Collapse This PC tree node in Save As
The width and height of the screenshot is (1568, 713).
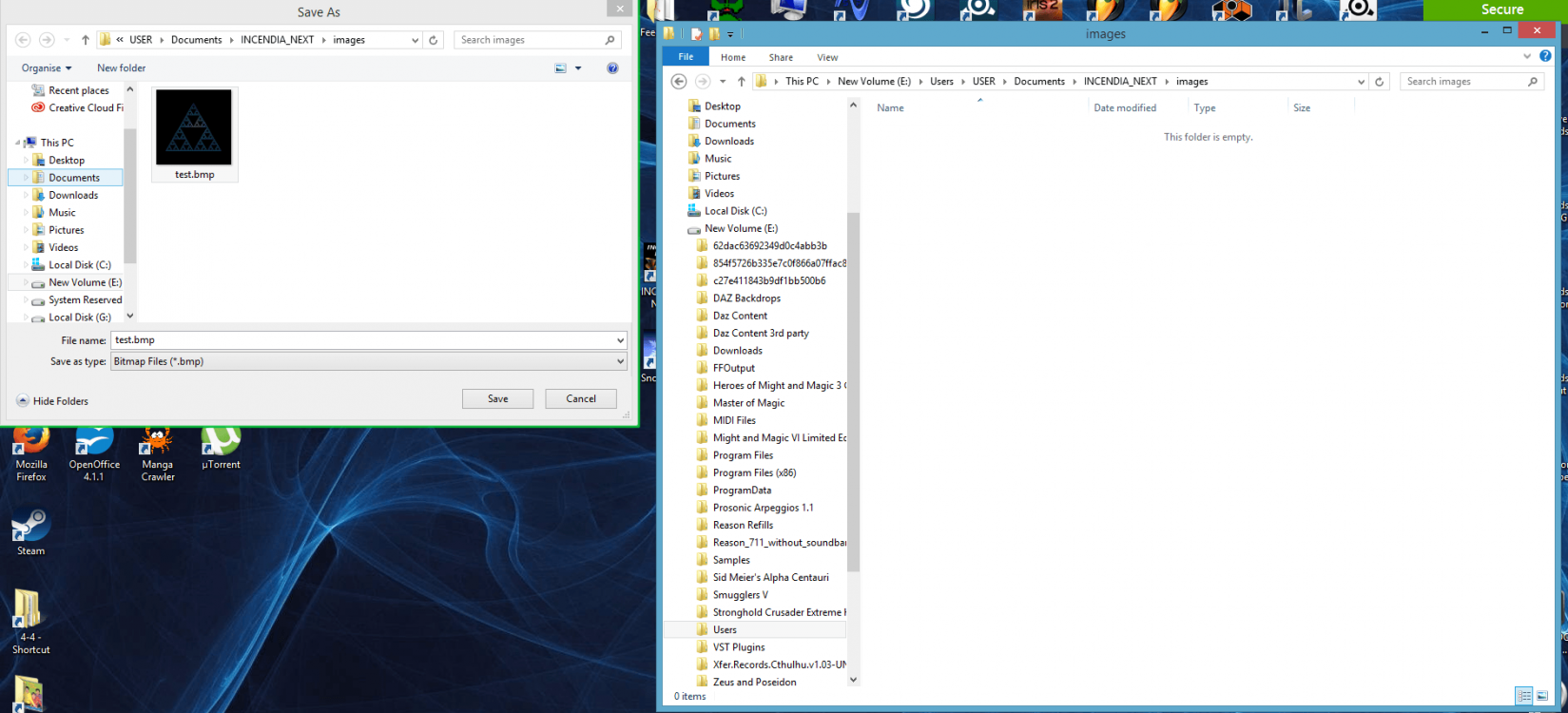tap(18, 144)
